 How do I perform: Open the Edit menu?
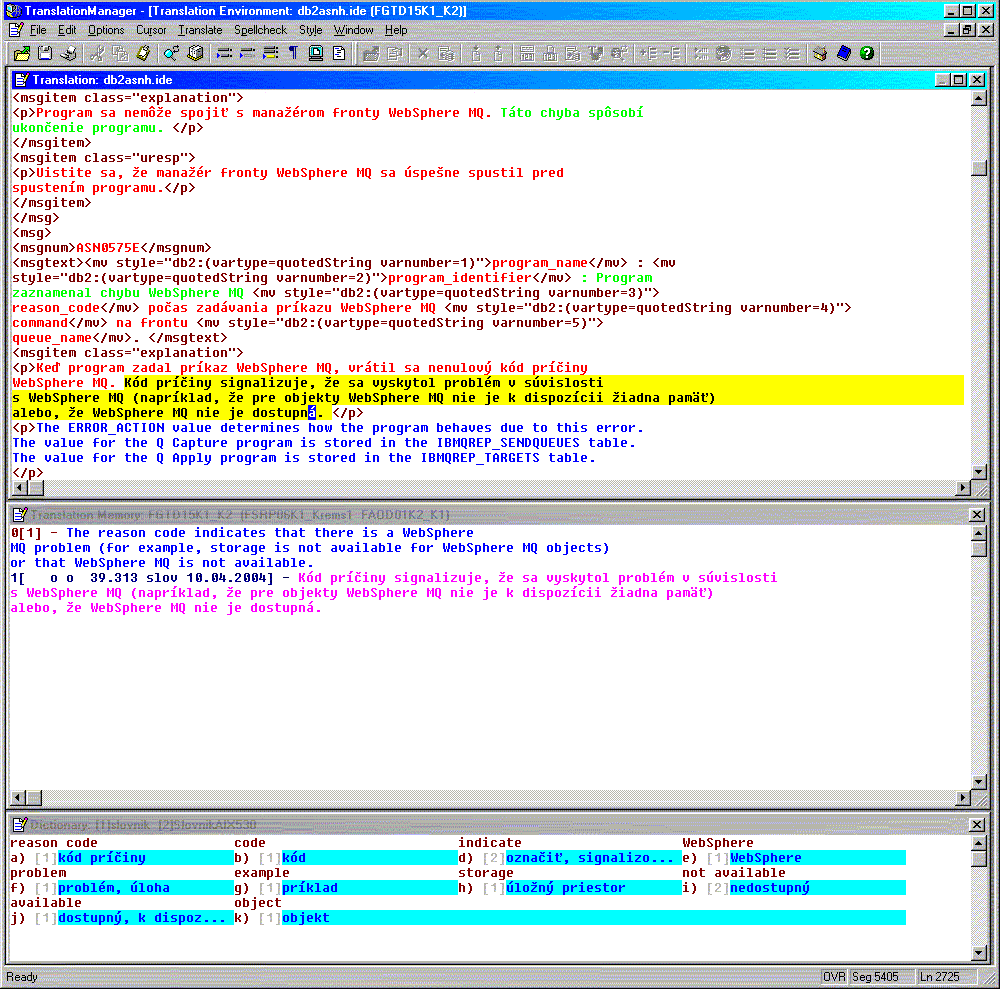pyautogui.click(x=67, y=30)
